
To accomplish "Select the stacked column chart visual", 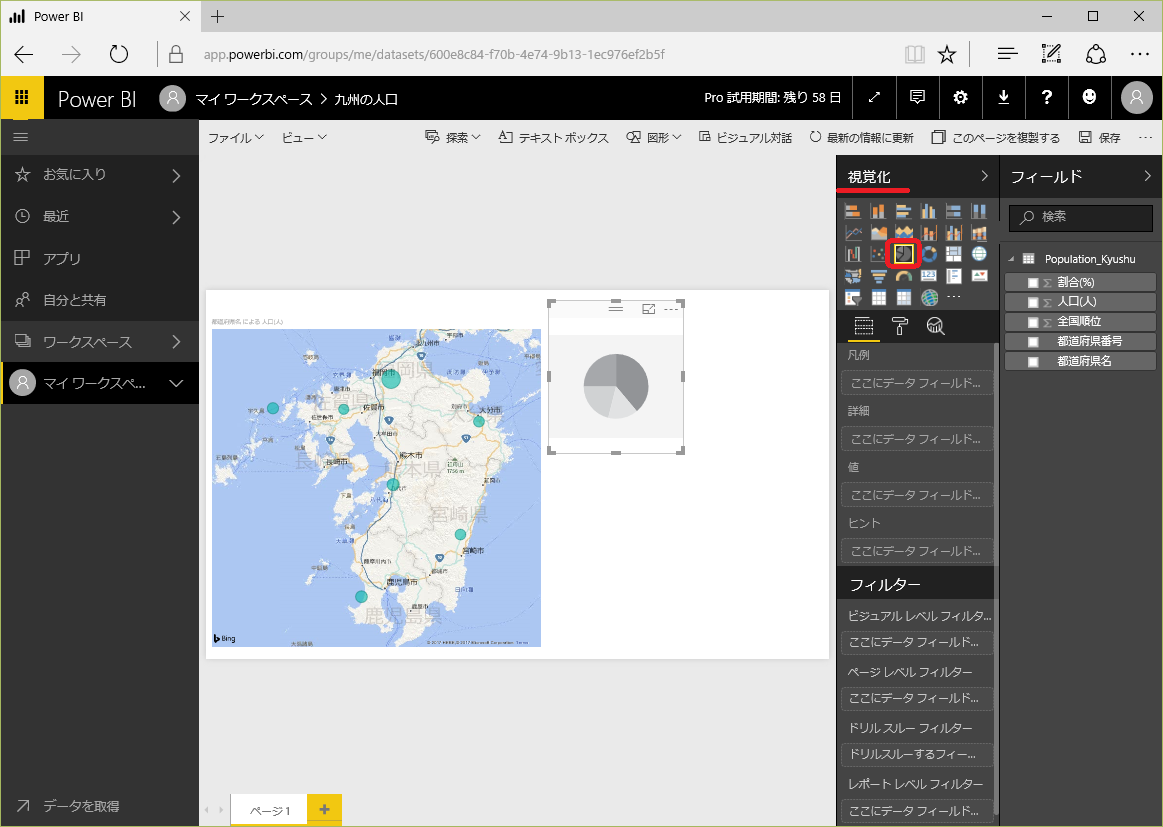I will click(x=878, y=211).
